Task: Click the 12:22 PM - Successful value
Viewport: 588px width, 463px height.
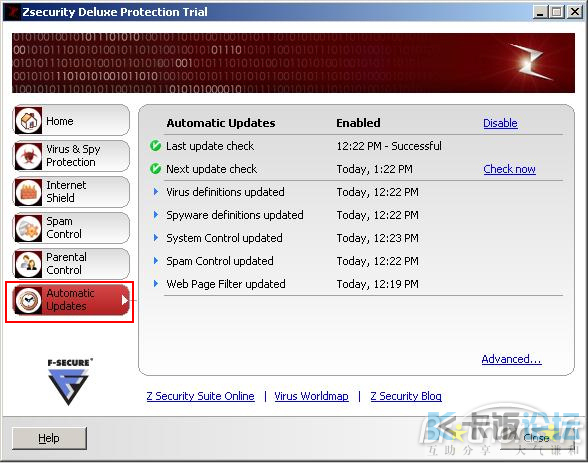Action: pyautogui.click(x=389, y=146)
